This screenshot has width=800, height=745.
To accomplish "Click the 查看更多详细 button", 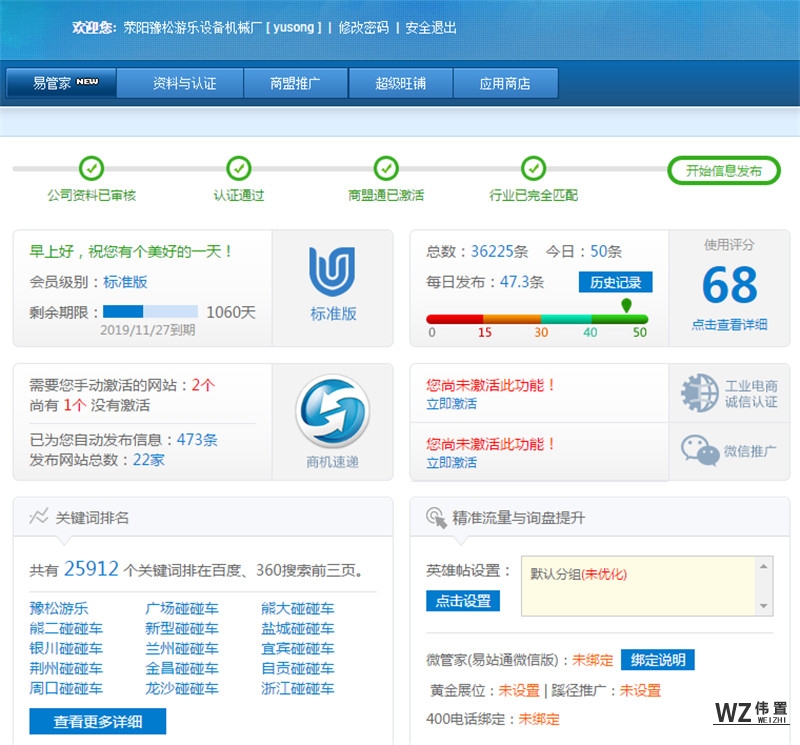I will [x=97, y=721].
